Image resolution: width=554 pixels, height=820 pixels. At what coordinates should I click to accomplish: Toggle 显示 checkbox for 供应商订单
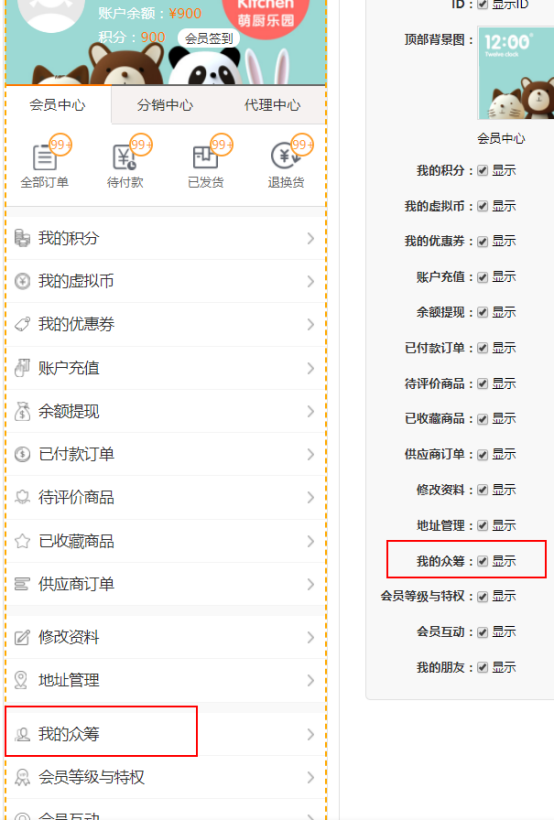pyautogui.click(x=482, y=454)
